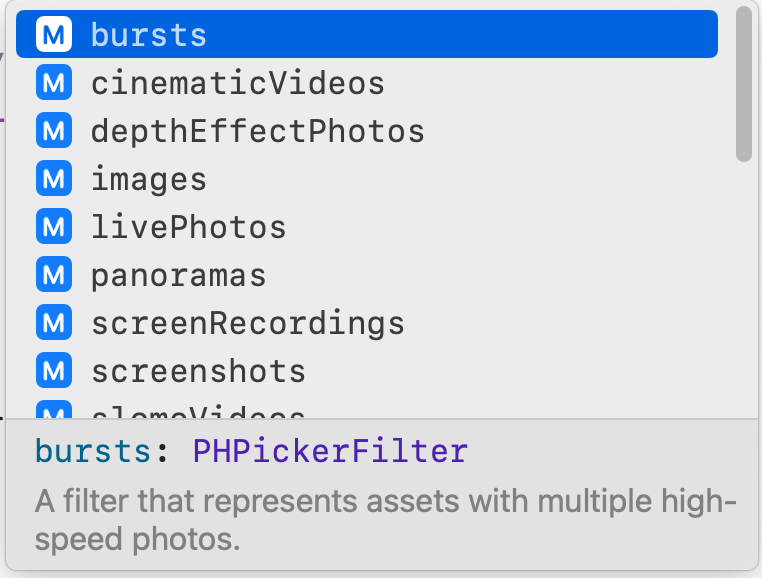This screenshot has height=578, width=762.
Task: Open the PHPickerFilter type link
Action: (330, 452)
